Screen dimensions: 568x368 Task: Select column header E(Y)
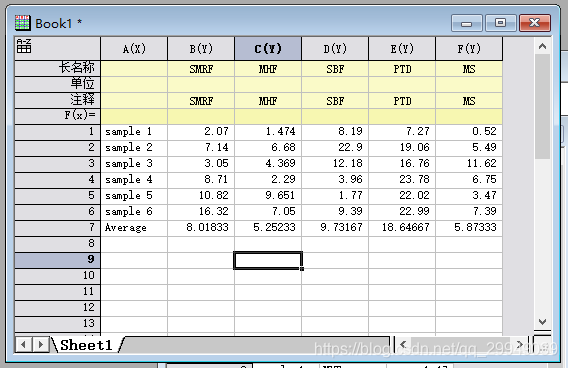[402, 49]
